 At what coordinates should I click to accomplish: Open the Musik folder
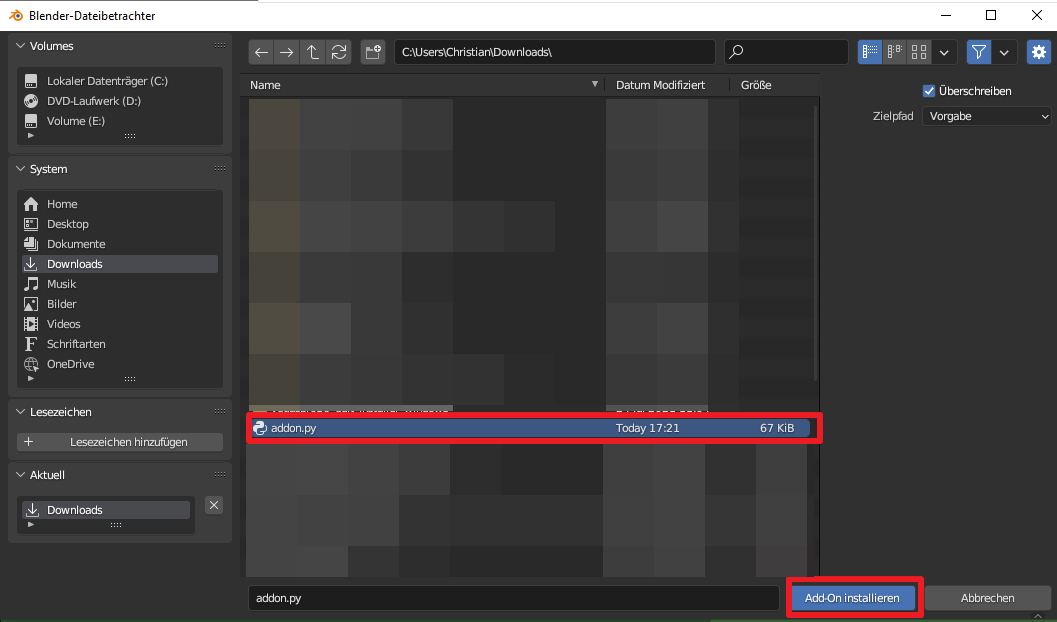pyautogui.click(x=120, y=284)
